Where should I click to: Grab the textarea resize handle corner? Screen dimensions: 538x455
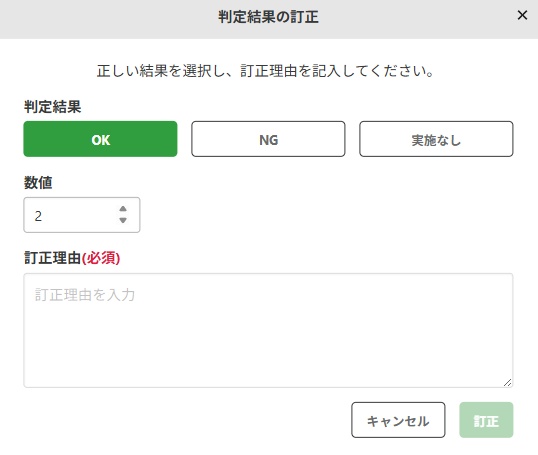507,382
